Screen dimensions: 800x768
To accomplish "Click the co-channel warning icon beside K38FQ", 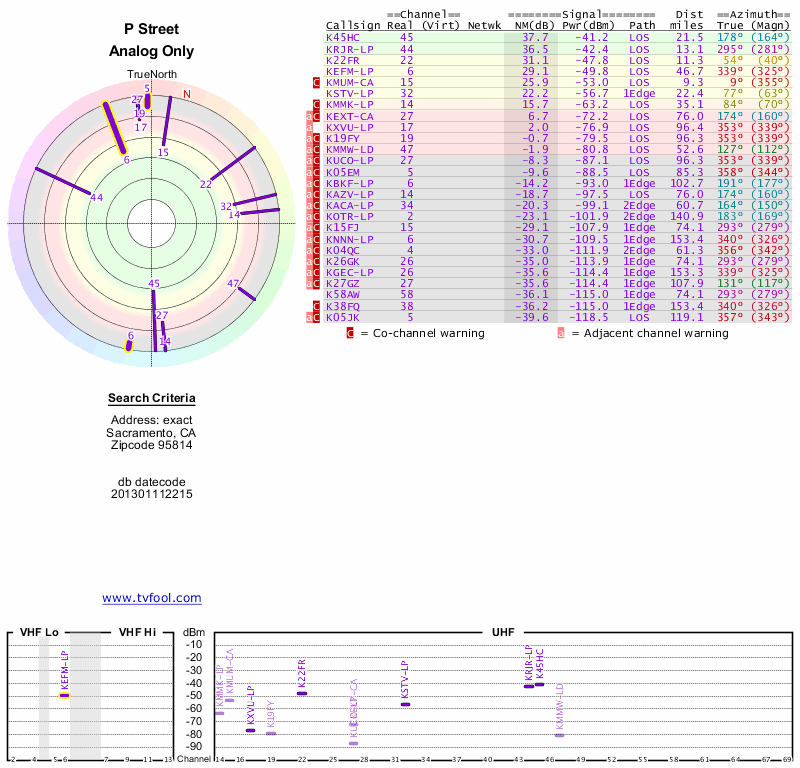I will coord(317,306).
